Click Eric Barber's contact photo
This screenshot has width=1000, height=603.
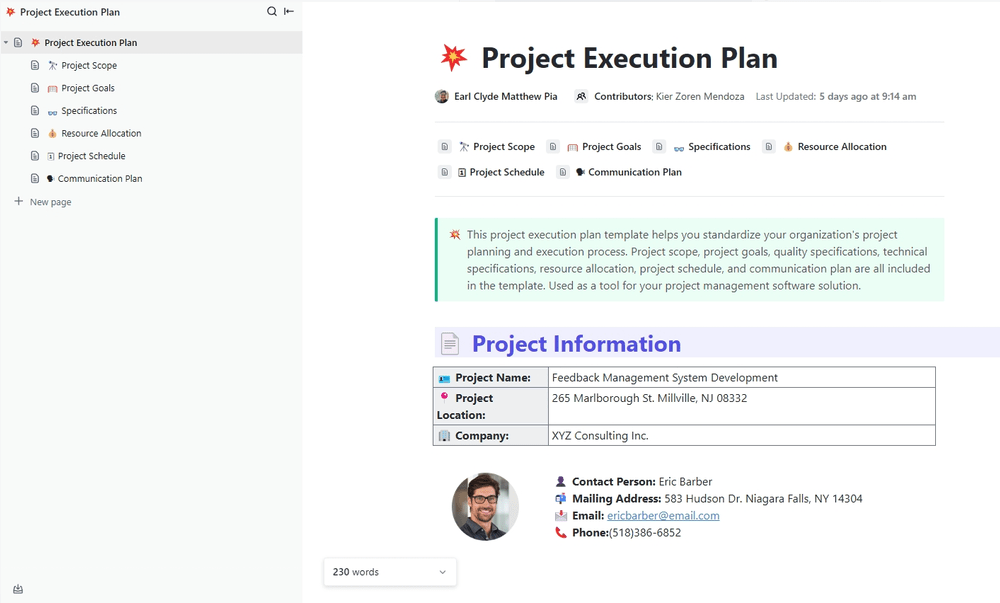[x=485, y=506]
